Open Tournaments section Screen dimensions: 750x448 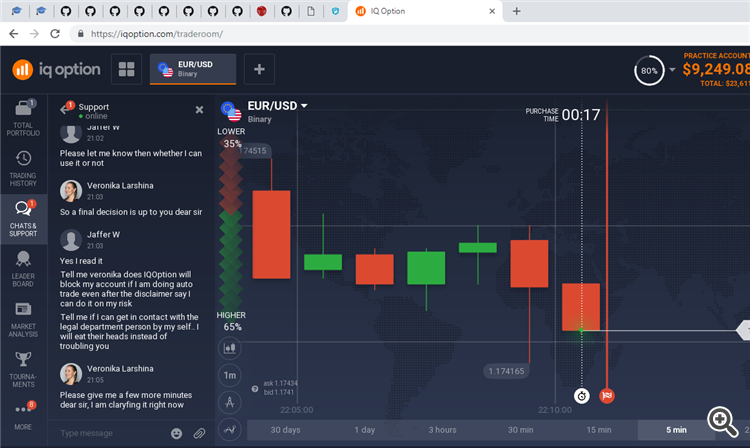pos(23,370)
